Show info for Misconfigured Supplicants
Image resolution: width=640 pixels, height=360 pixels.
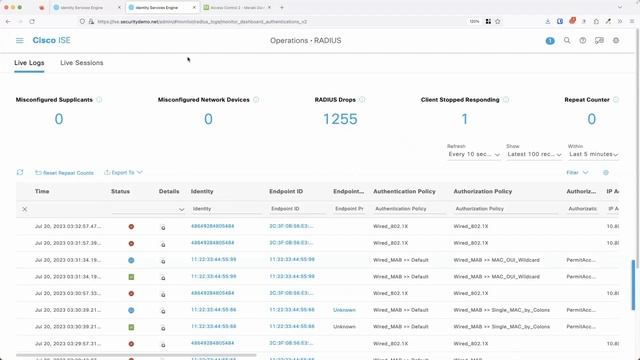[x=99, y=100]
